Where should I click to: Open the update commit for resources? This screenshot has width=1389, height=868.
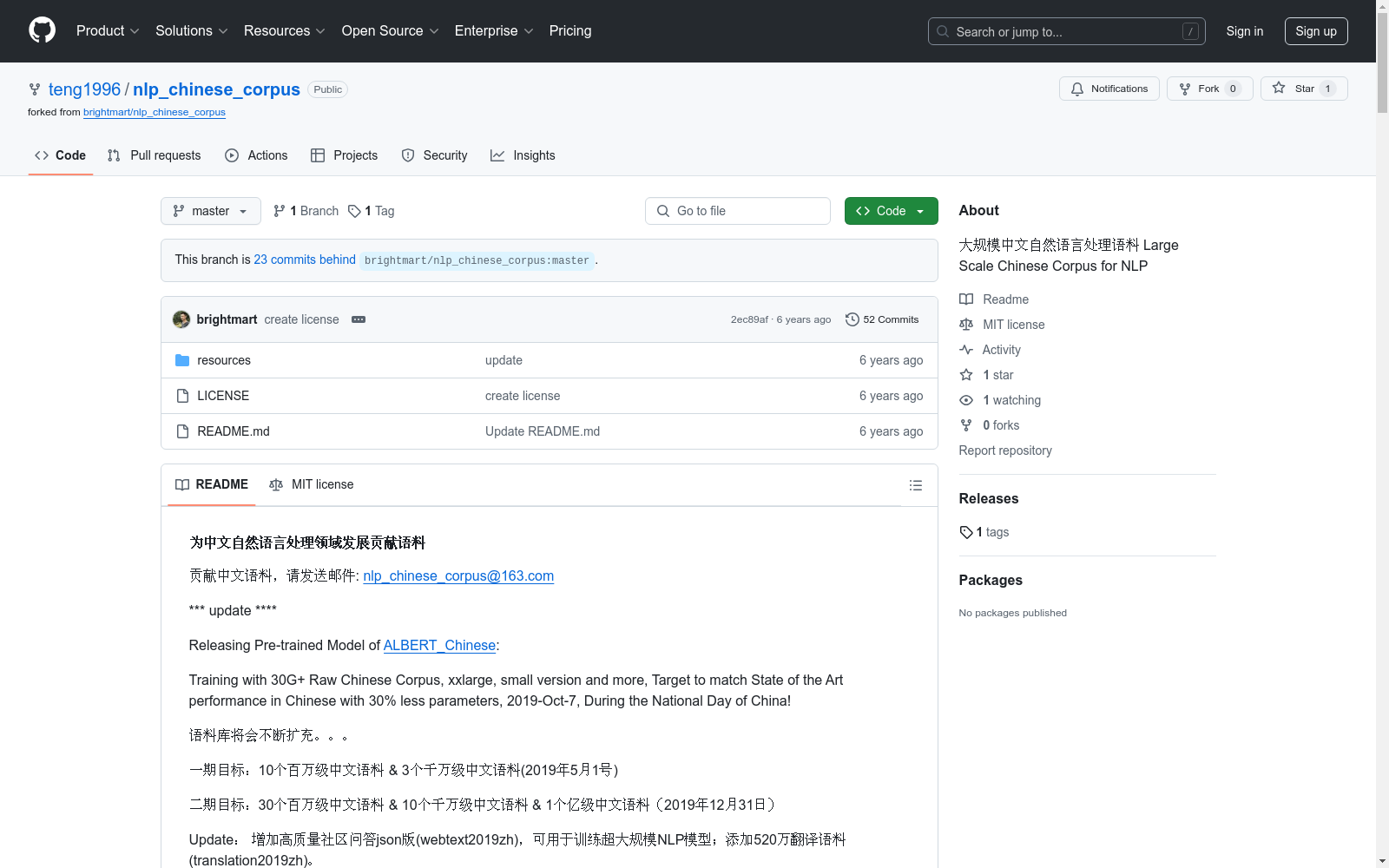pos(504,360)
